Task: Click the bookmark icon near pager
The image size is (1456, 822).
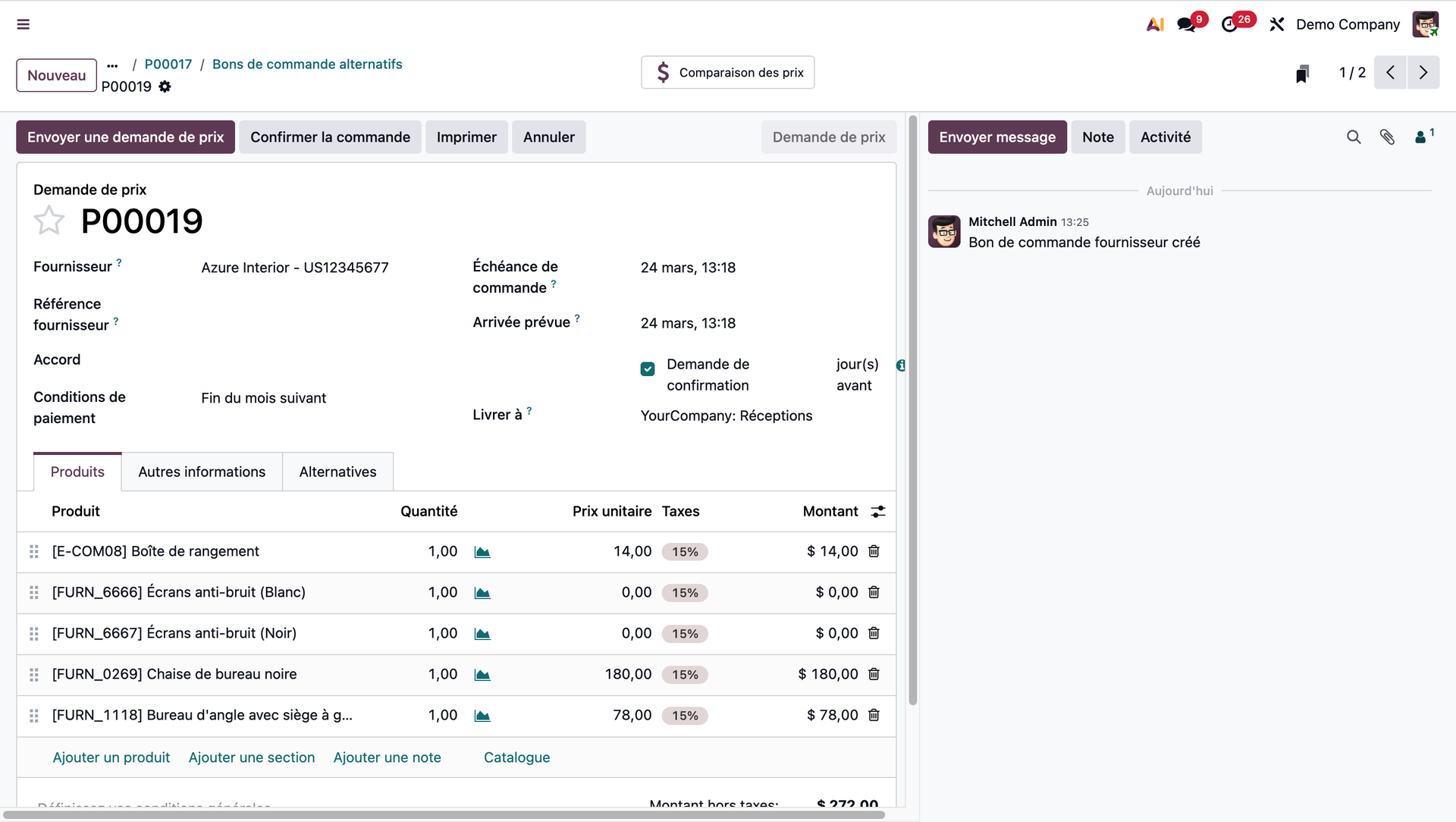Action: pos(1302,73)
